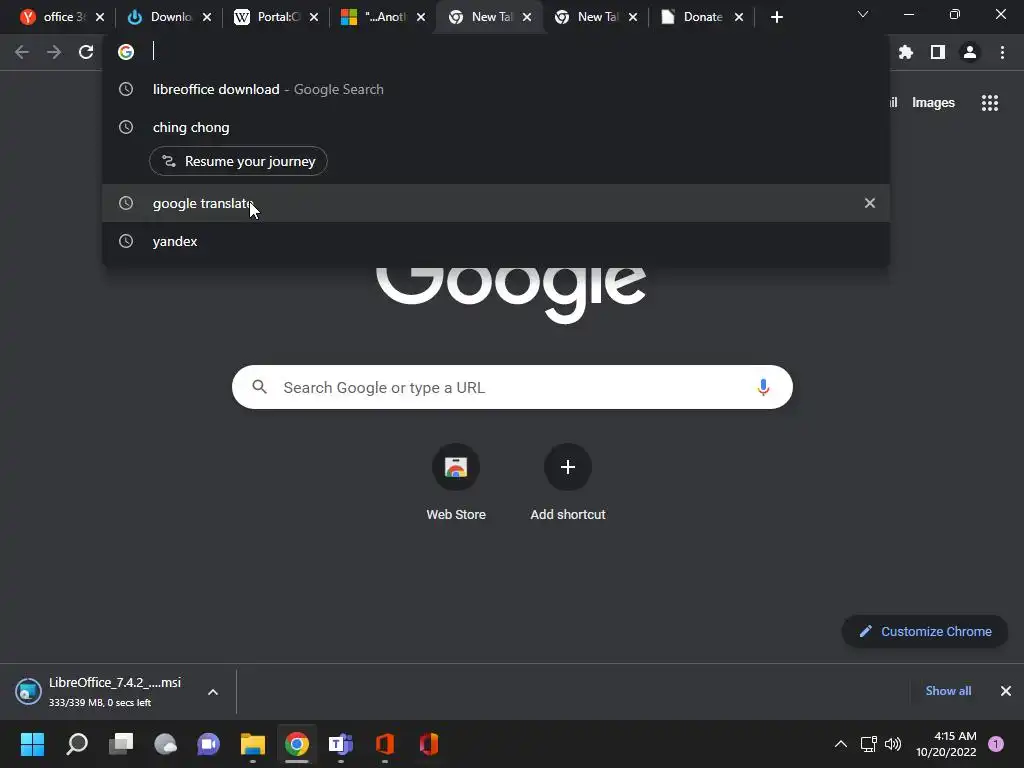Switch to the second New Tab

(x=588, y=17)
